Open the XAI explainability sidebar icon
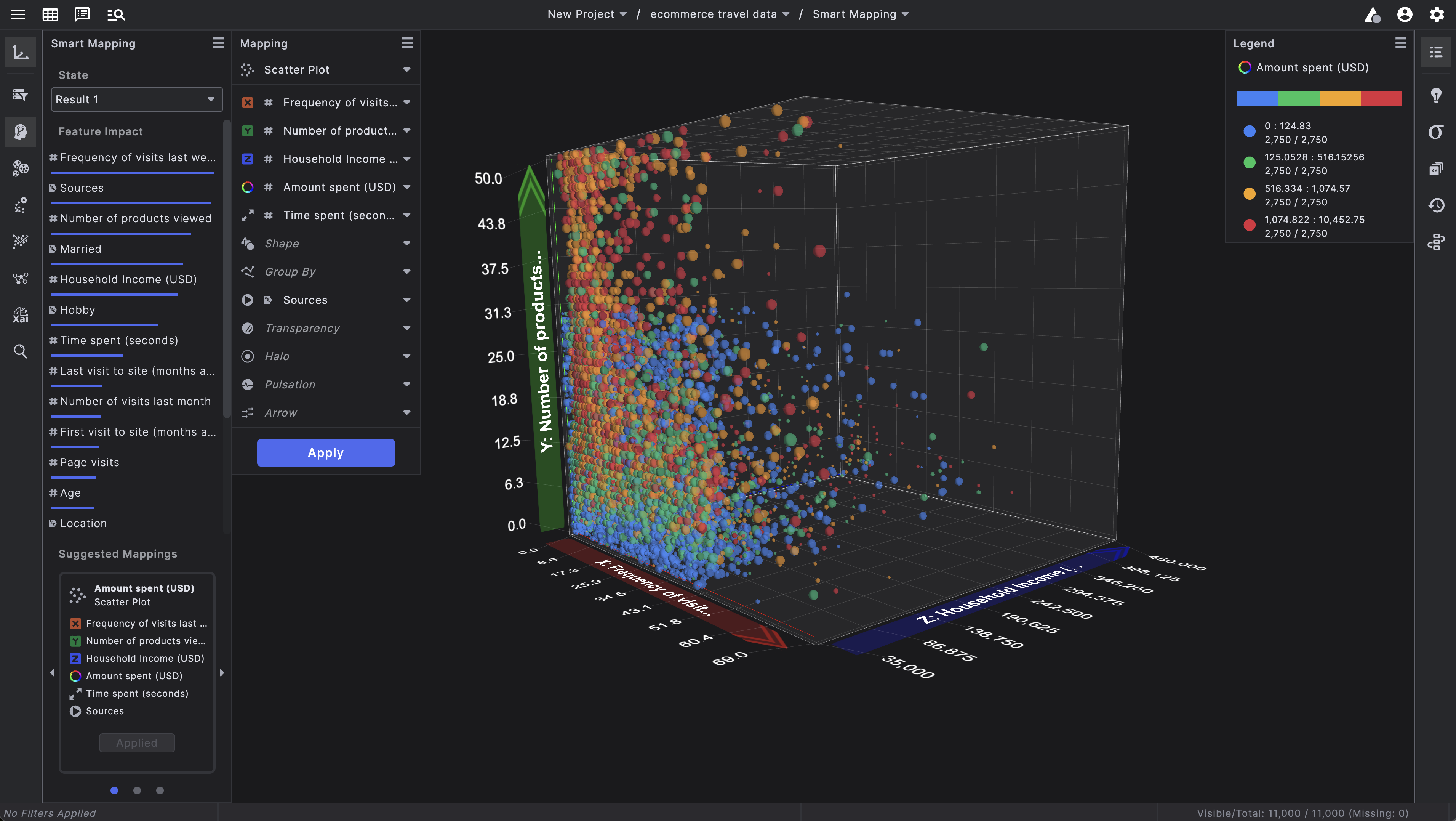This screenshot has width=1456, height=821. tap(20, 315)
